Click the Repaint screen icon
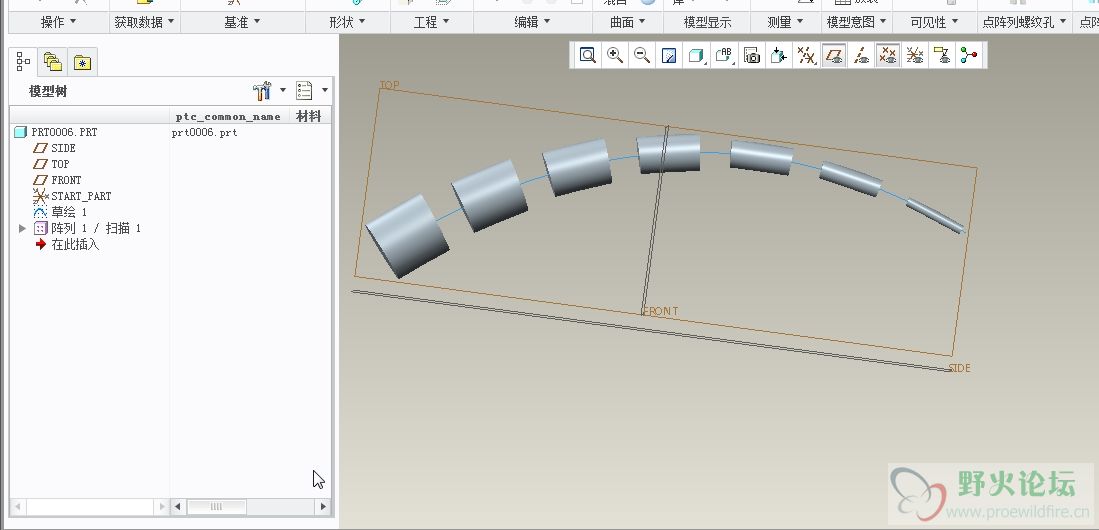Viewport: 1099px width, 530px height. click(x=670, y=56)
